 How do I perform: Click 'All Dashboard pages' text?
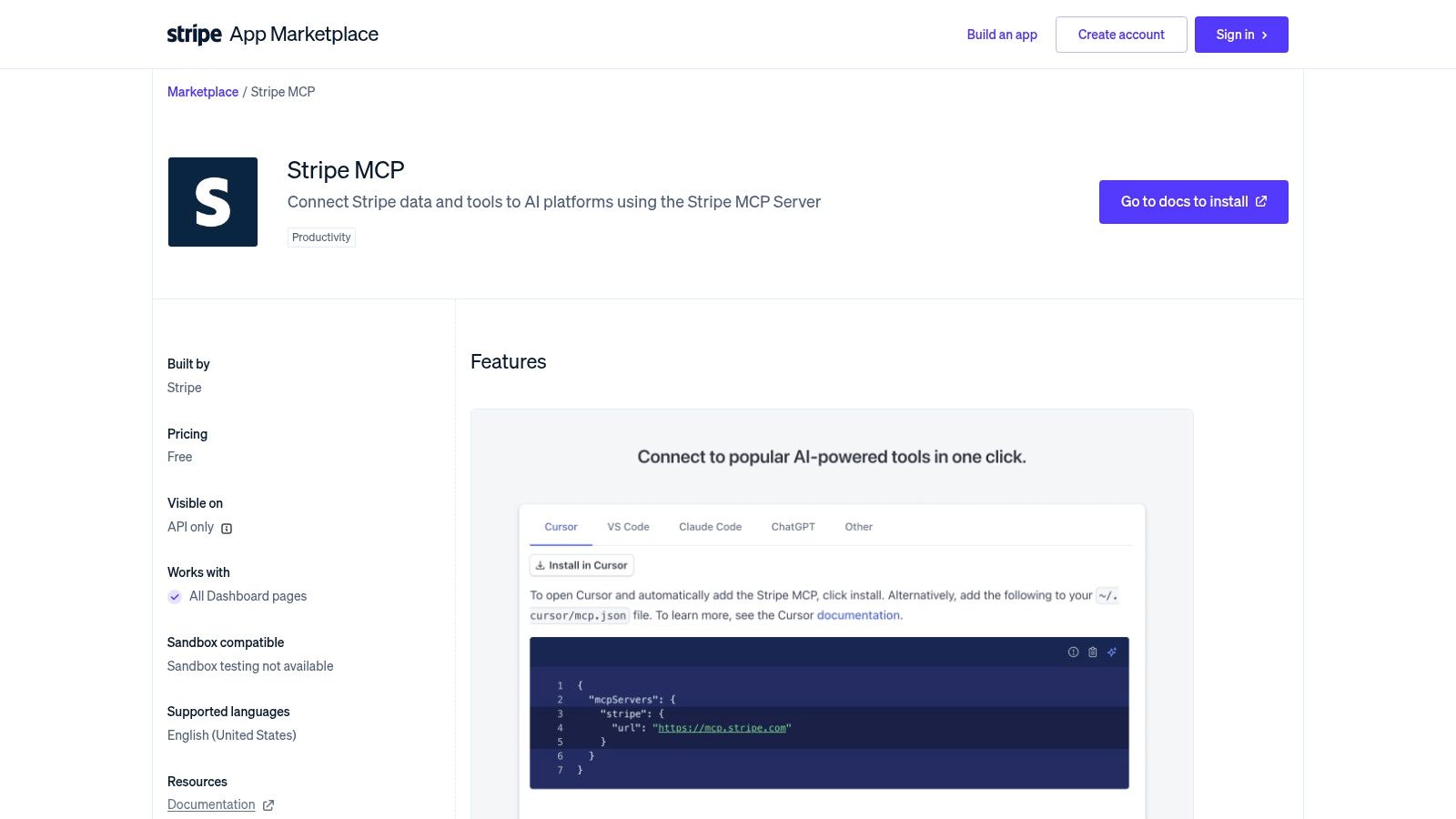pyautogui.click(x=248, y=596)
